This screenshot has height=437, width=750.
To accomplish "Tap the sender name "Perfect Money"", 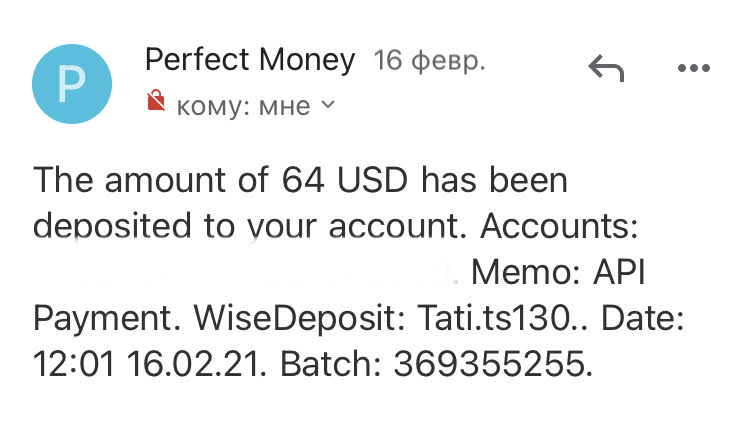I will pyautogui.click(x=250, y=60).
